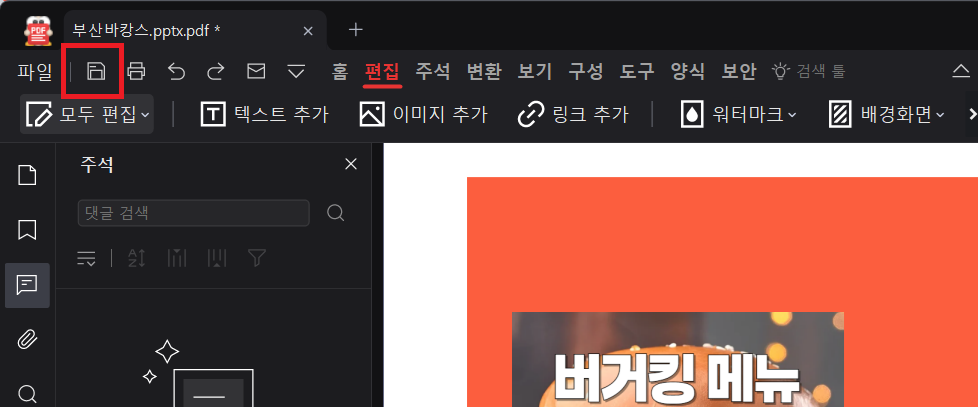
Task: Click the 텍스트 추가 button
Action: click(x=264, y=115)
